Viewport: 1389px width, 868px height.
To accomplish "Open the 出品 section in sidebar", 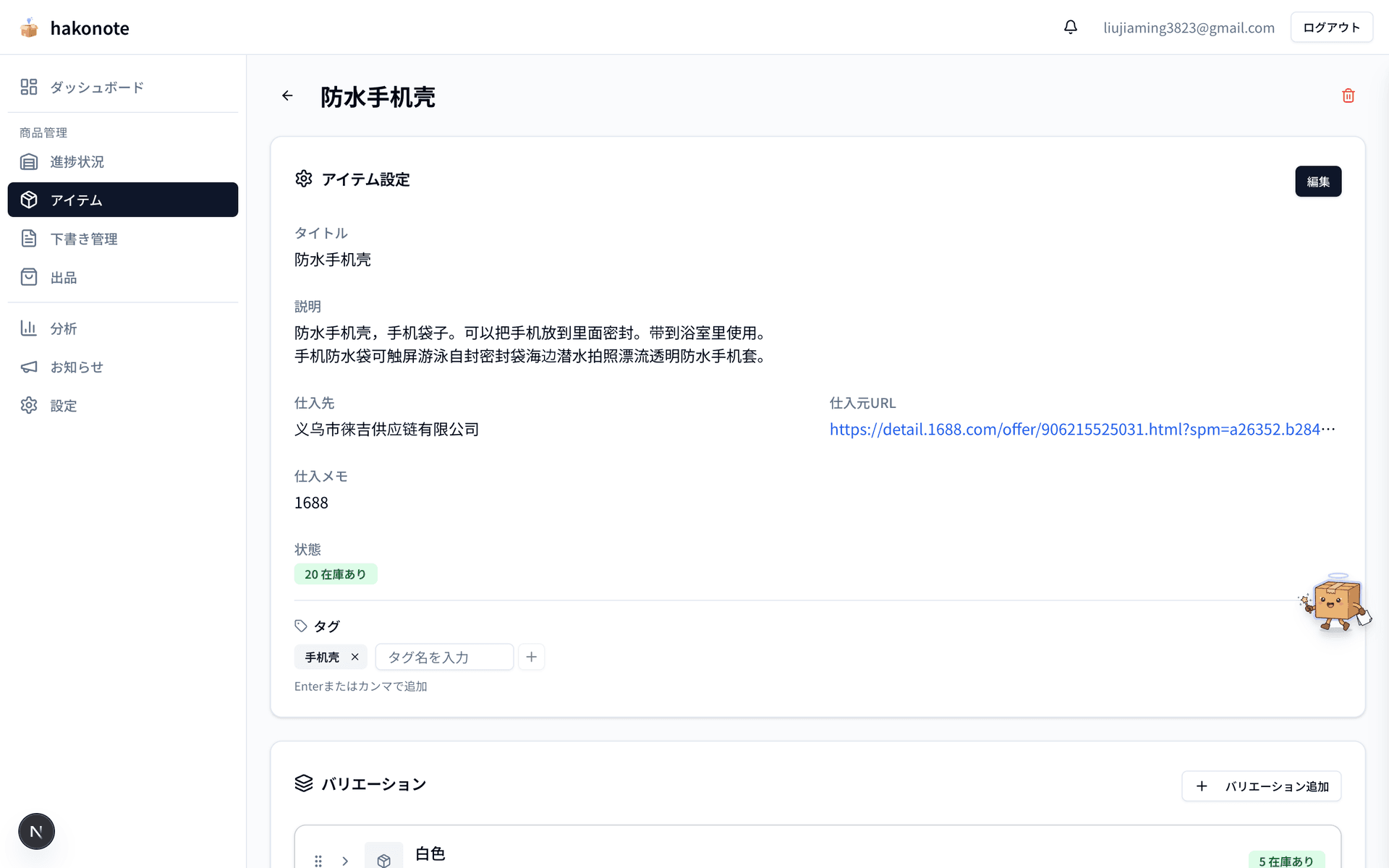I will point(64,276).
